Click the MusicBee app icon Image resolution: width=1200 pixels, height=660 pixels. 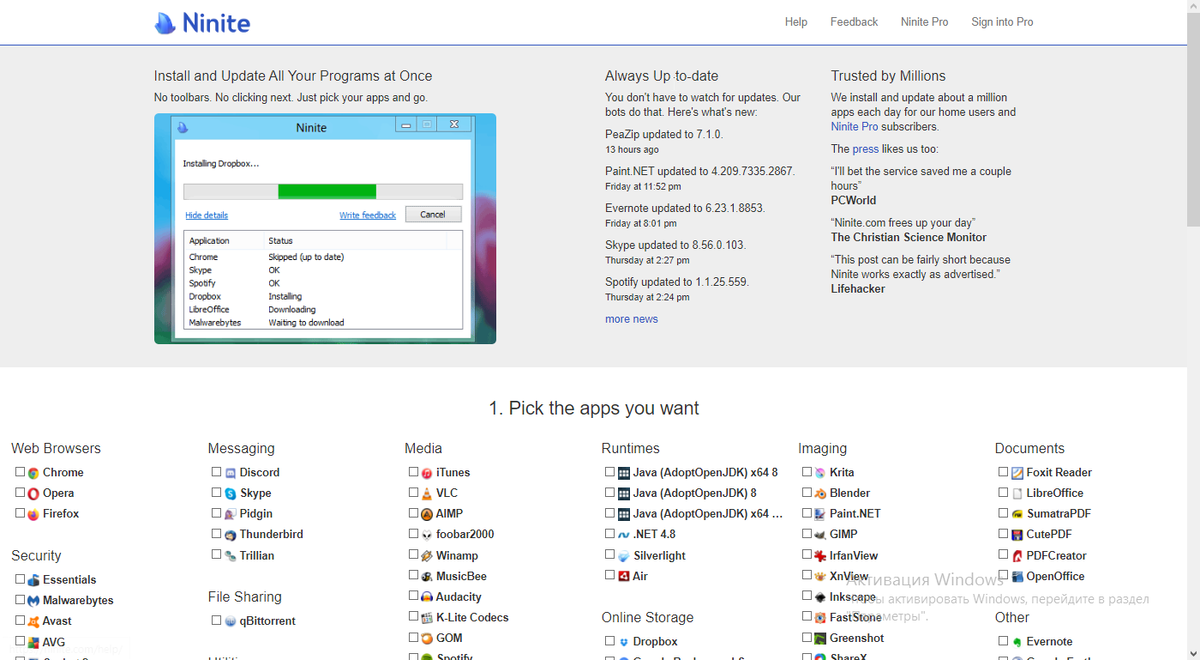click(427, 576)
